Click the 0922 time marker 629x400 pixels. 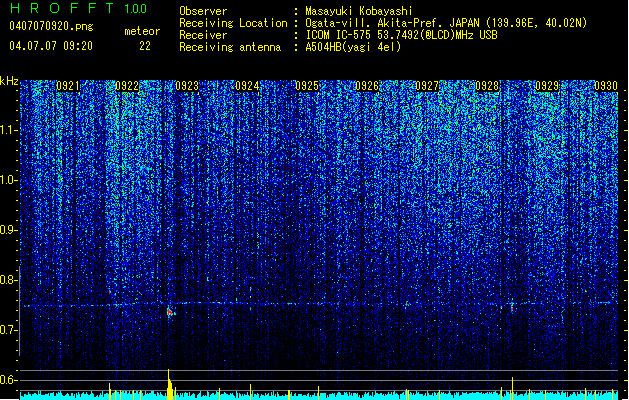coord(127,86)
